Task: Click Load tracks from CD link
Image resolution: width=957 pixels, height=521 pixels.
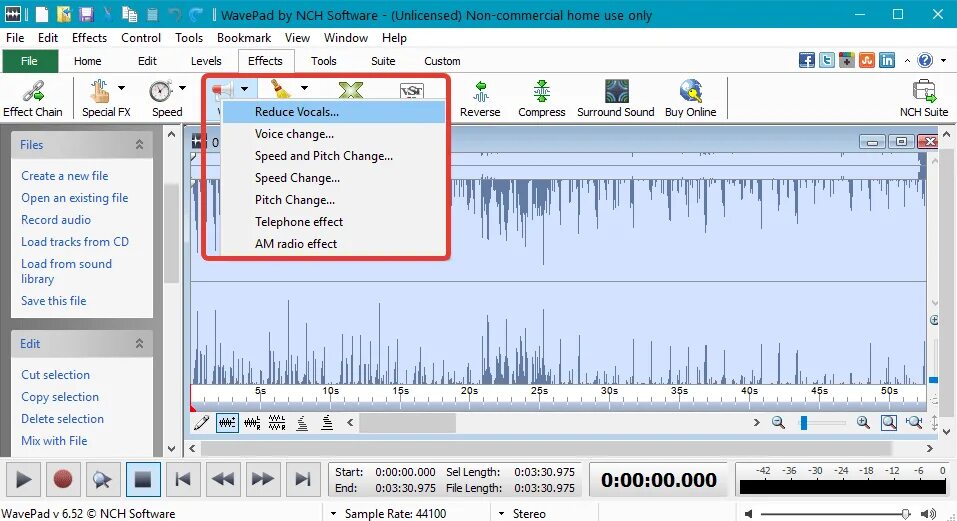Action: (75, 242)
